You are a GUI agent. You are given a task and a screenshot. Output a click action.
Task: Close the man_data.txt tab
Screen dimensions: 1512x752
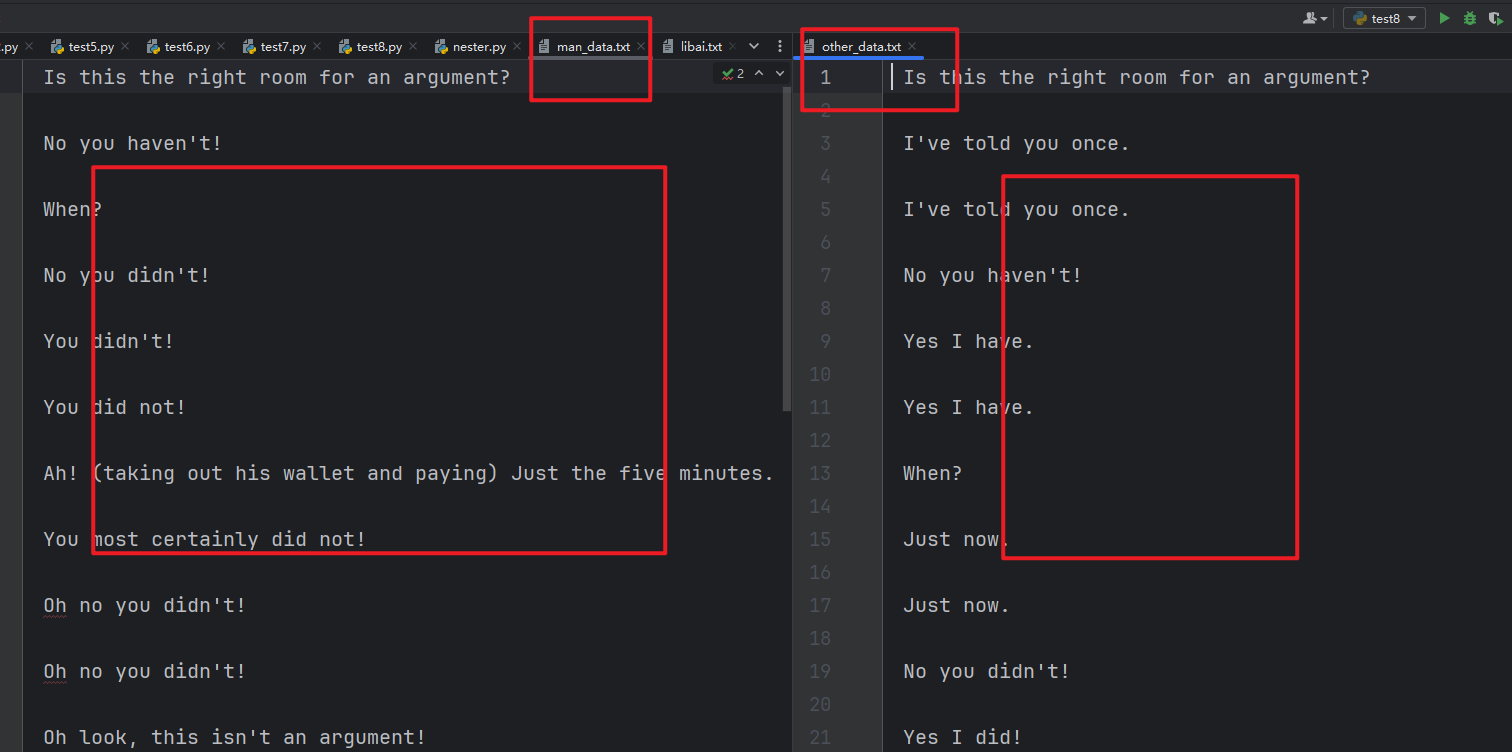[x=641, y=47]
